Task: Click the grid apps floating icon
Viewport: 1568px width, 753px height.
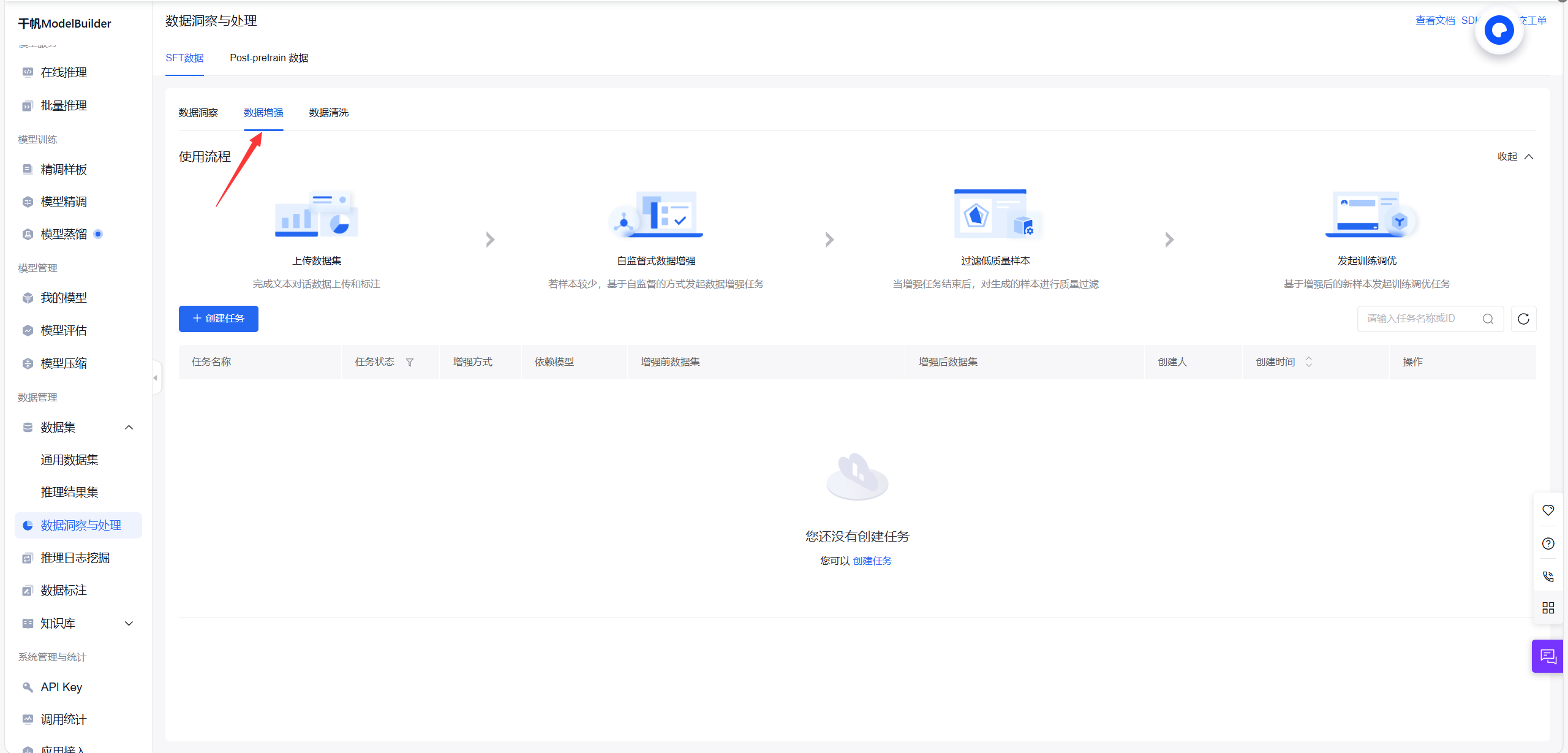Action: pyautogui.click(x=1548, y=608)
